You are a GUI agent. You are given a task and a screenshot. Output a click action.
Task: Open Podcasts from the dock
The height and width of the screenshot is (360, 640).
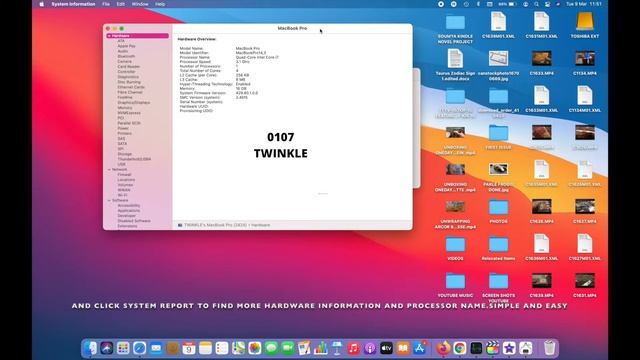click(370, 348)
